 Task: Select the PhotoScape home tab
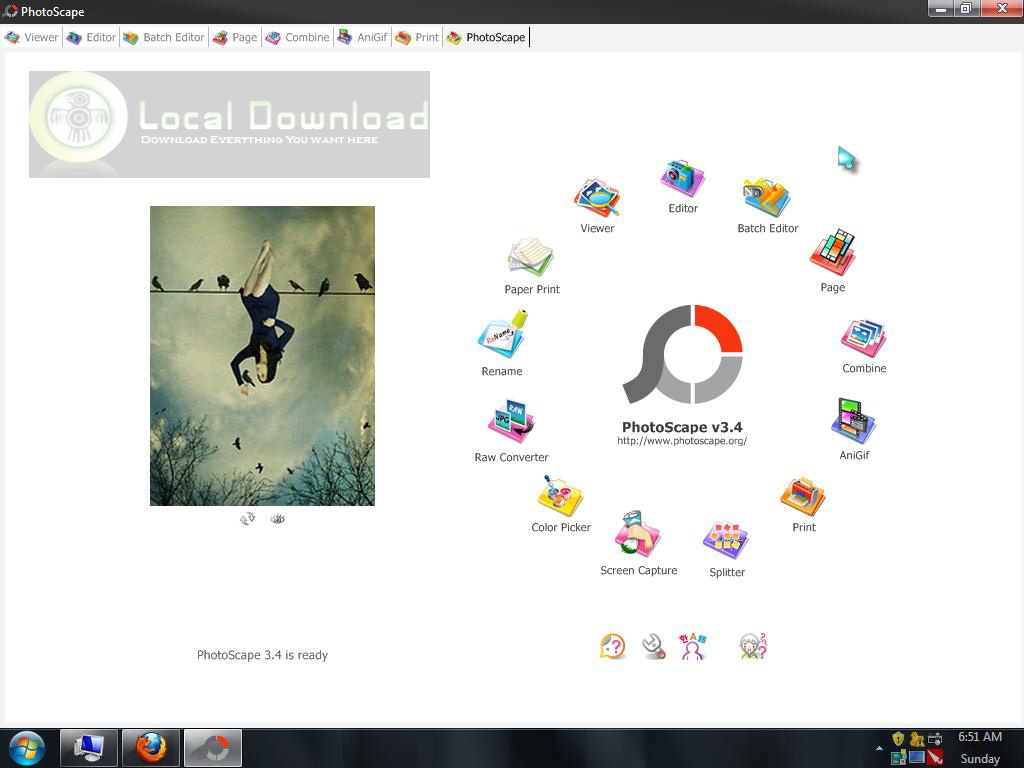(487, 37)
